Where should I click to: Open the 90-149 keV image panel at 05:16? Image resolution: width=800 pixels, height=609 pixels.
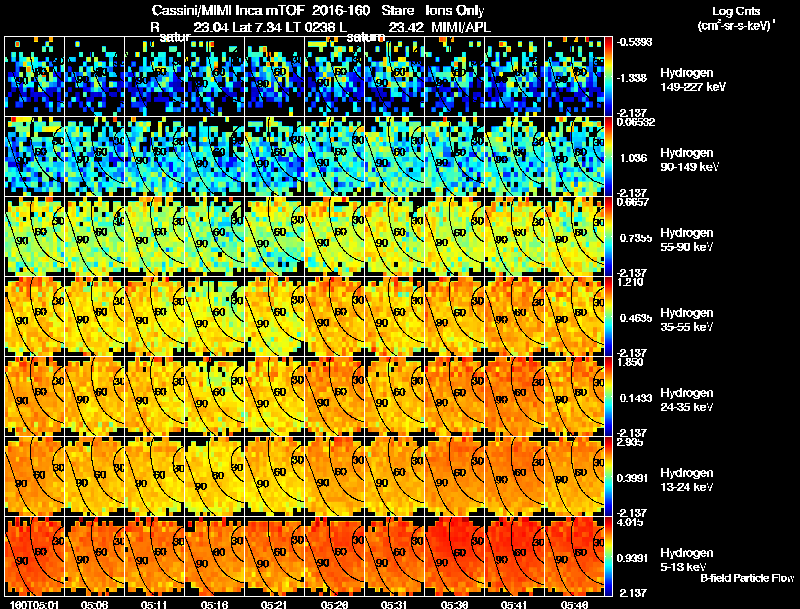[x=215, y=156]
